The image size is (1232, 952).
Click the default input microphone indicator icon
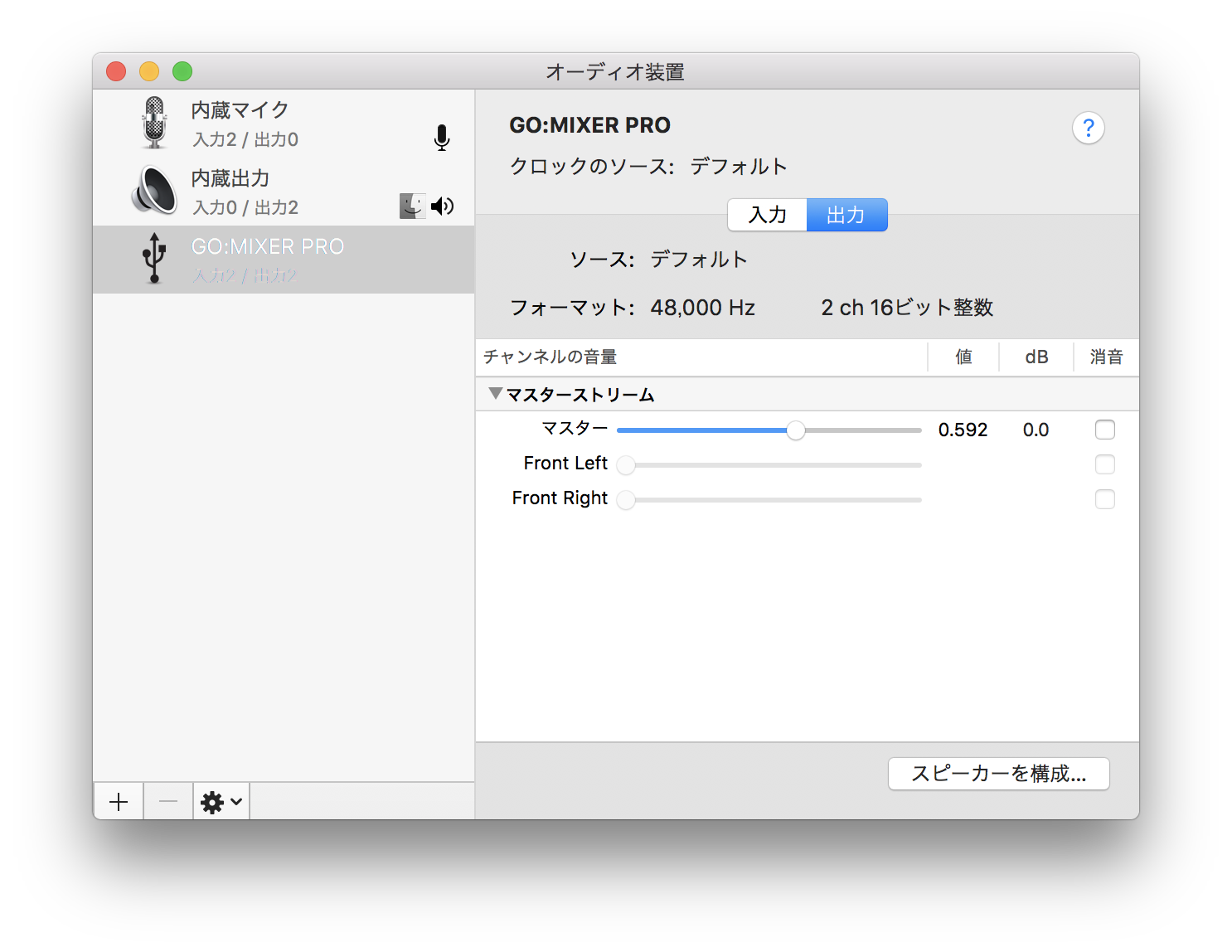(x=442, y=138)
